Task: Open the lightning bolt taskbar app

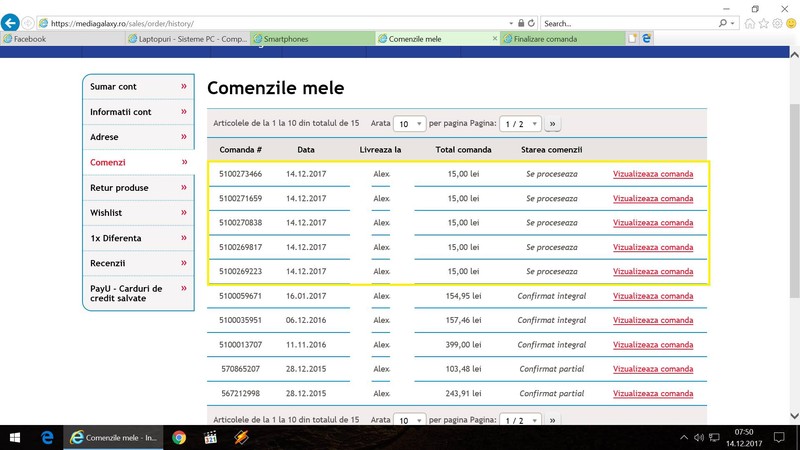Action: [x=241, y=438]
